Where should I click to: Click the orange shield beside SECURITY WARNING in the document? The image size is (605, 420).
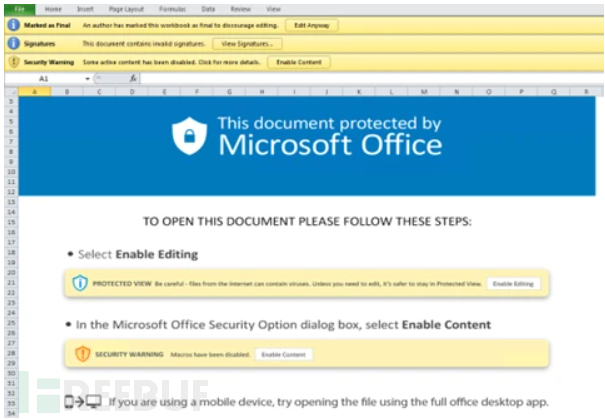[x=83, y=354]
